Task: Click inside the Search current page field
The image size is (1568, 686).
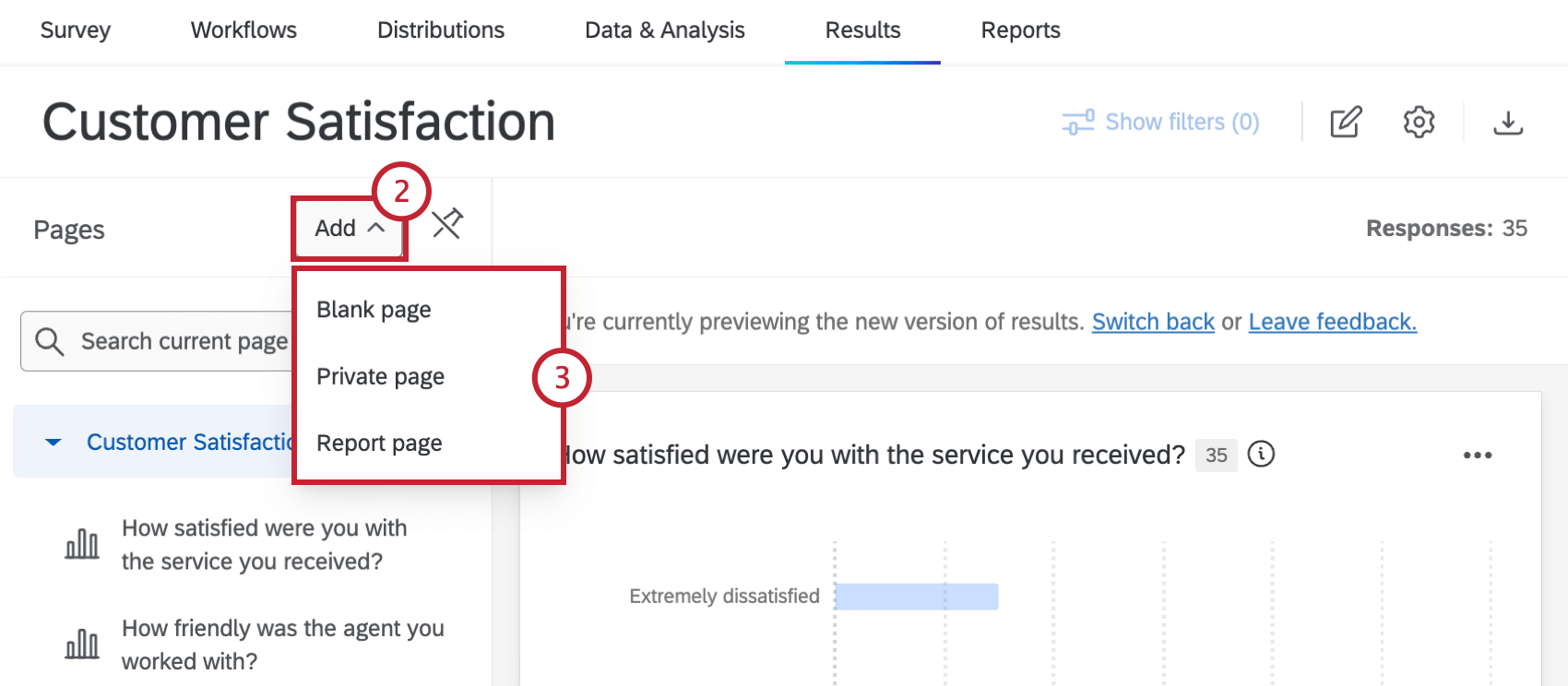Action: tap(184, 340)
